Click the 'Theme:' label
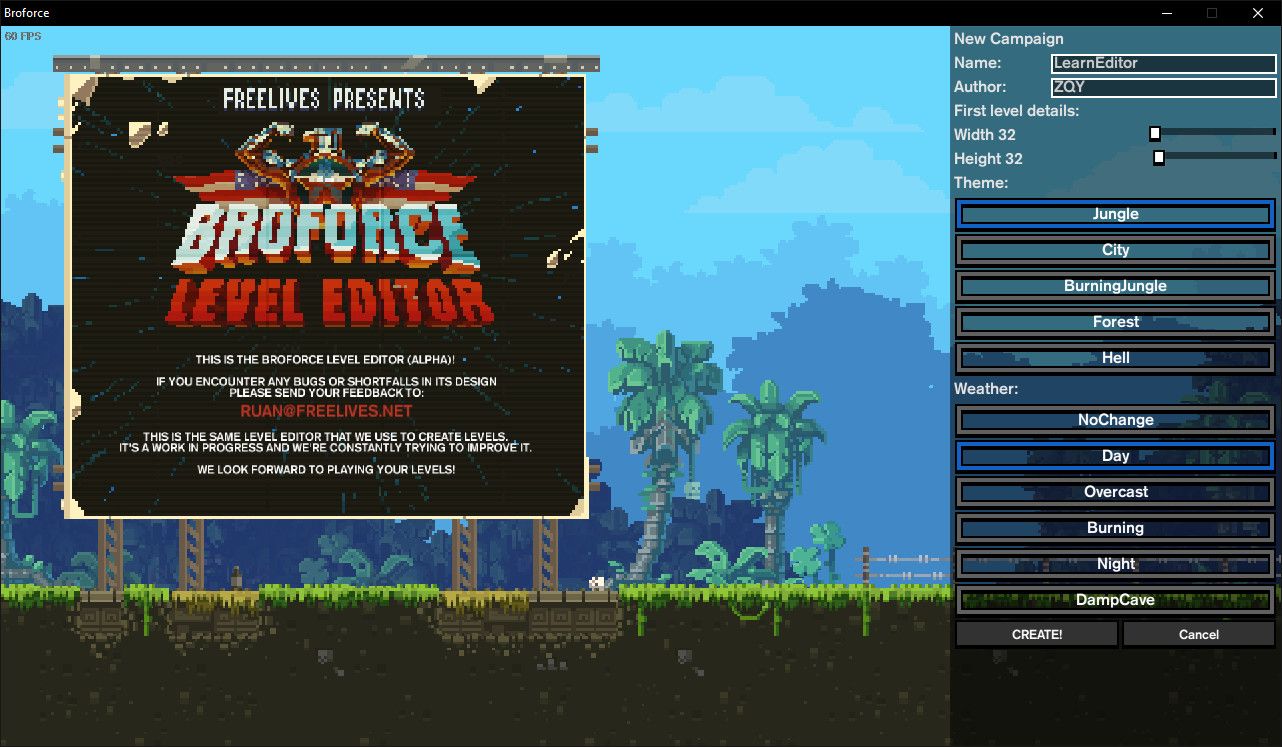The width and height of the screenshot is (1282, 747). pyautogui.click(x=981, y=183)
